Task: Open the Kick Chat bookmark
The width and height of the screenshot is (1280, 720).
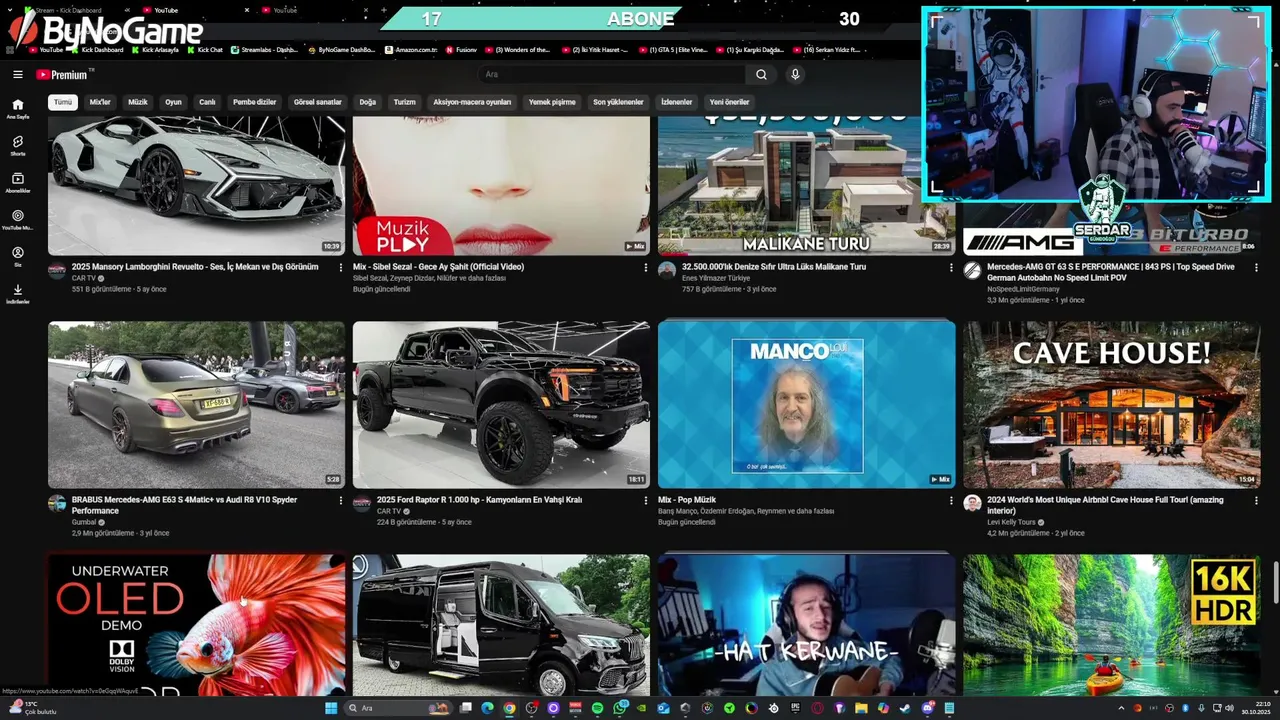Action: [204, 49]
